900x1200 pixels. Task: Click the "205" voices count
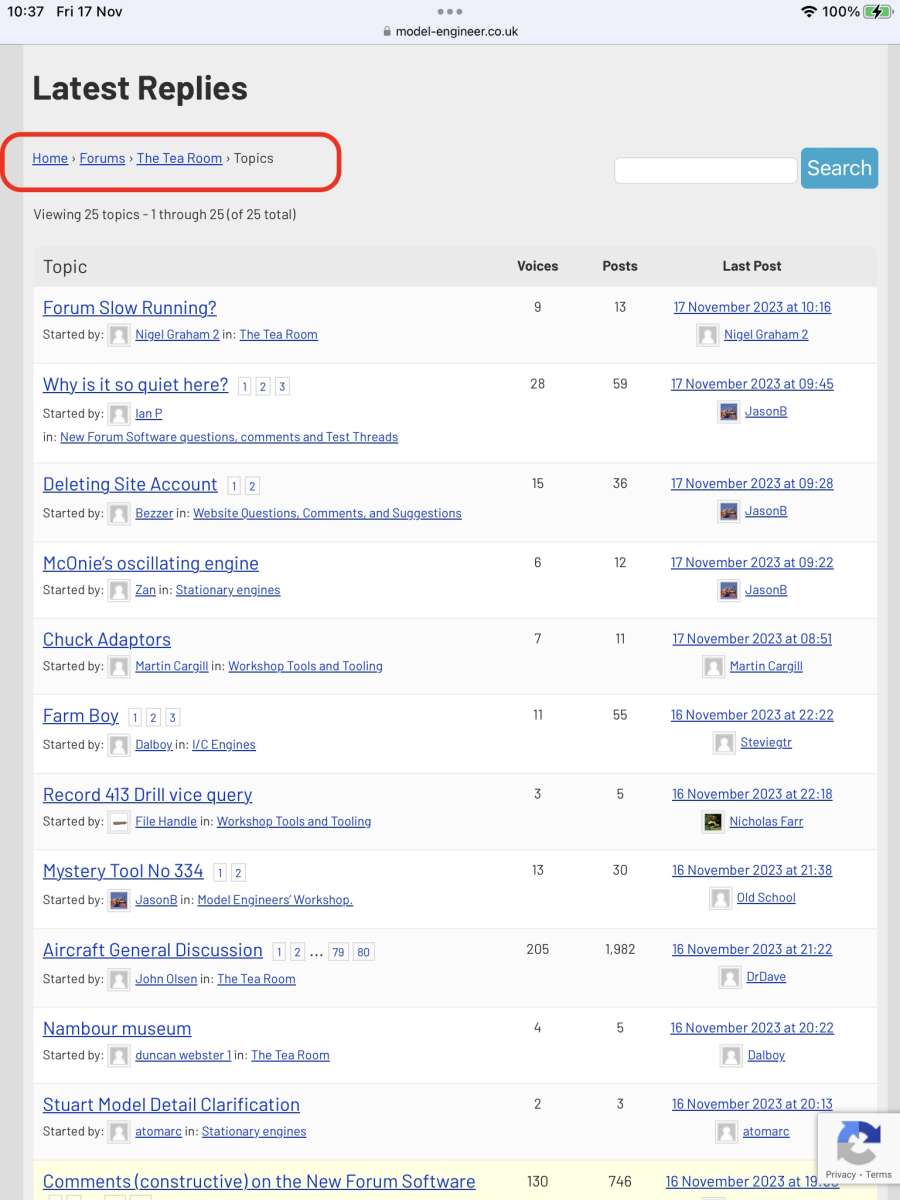538,949
